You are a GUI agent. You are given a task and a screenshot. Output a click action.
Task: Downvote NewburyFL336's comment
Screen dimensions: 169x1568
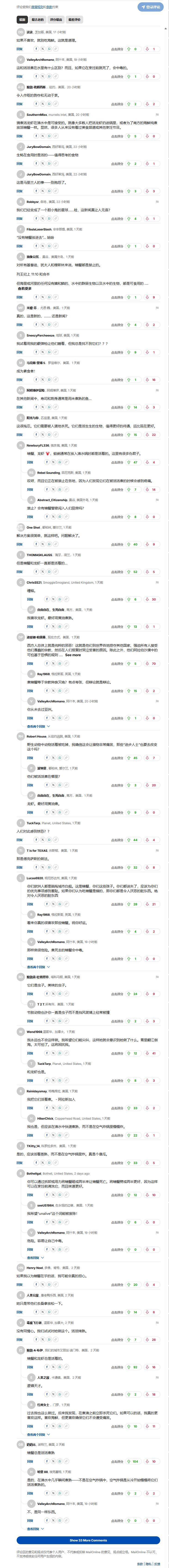[147, 462]
